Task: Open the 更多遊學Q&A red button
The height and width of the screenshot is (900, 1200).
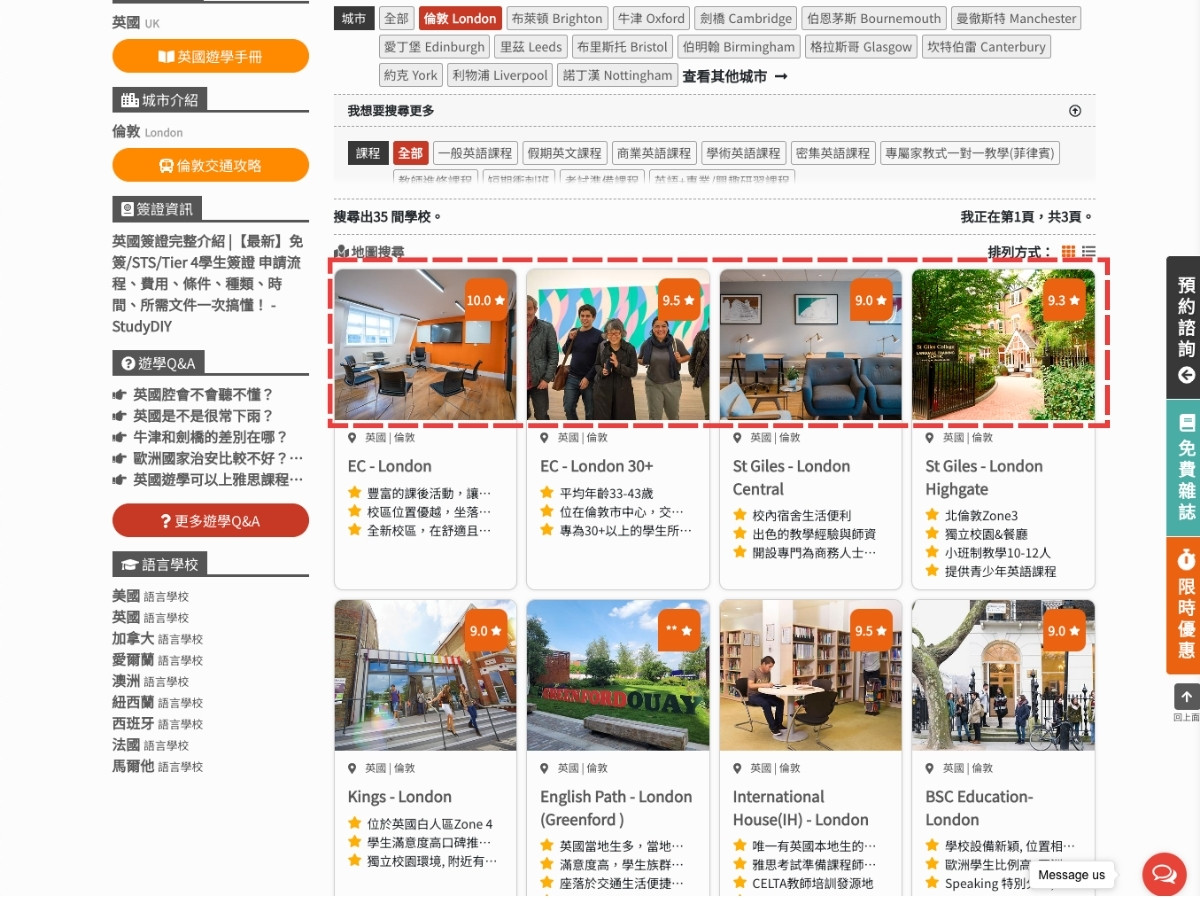Action: pos(210,520)
